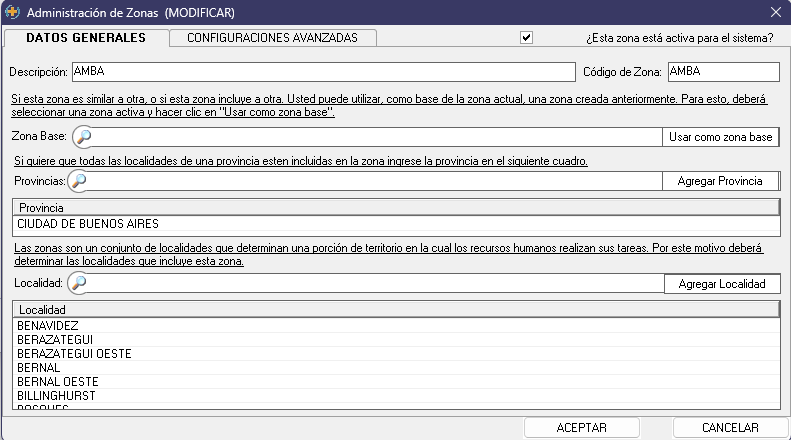Click the Agregar Localidad button
Screen dimensions: 791x440
[721, 284]
